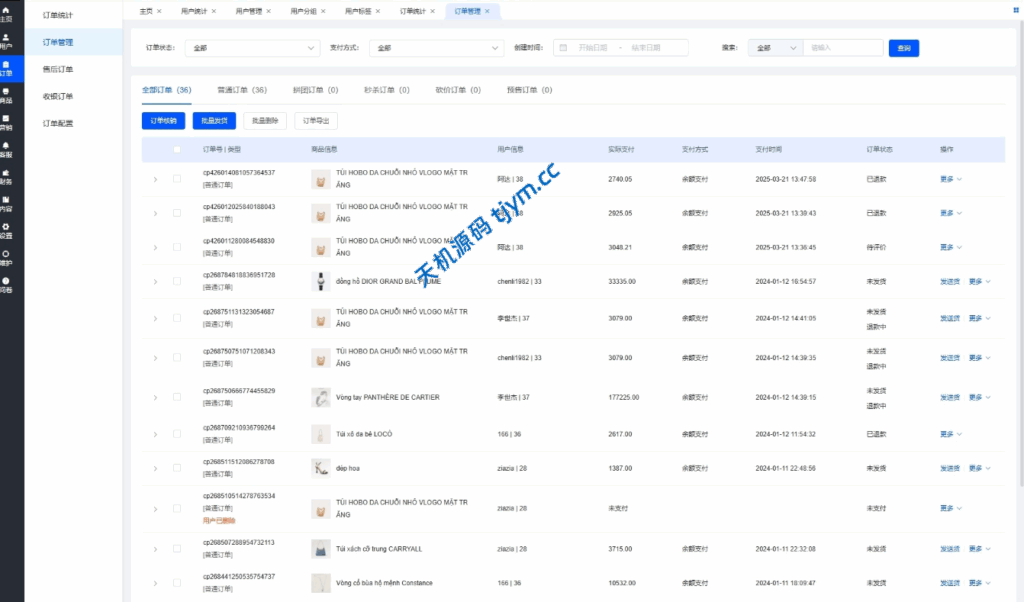
Task: Open the 设置 gear icon in the sidebar
Action: [x=7, y=230]
